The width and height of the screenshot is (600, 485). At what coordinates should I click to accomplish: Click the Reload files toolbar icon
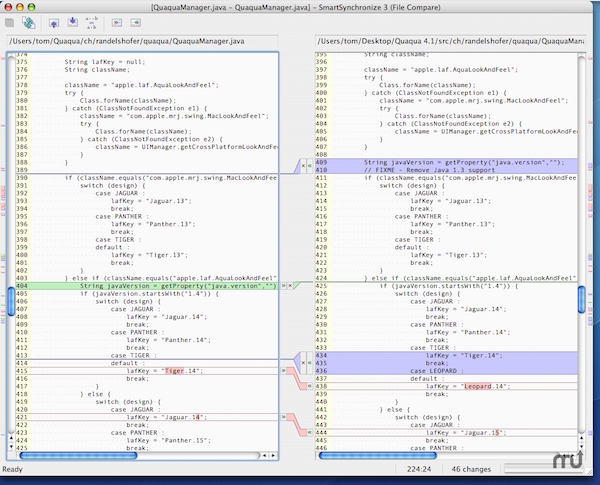click(x=30, y=20)
